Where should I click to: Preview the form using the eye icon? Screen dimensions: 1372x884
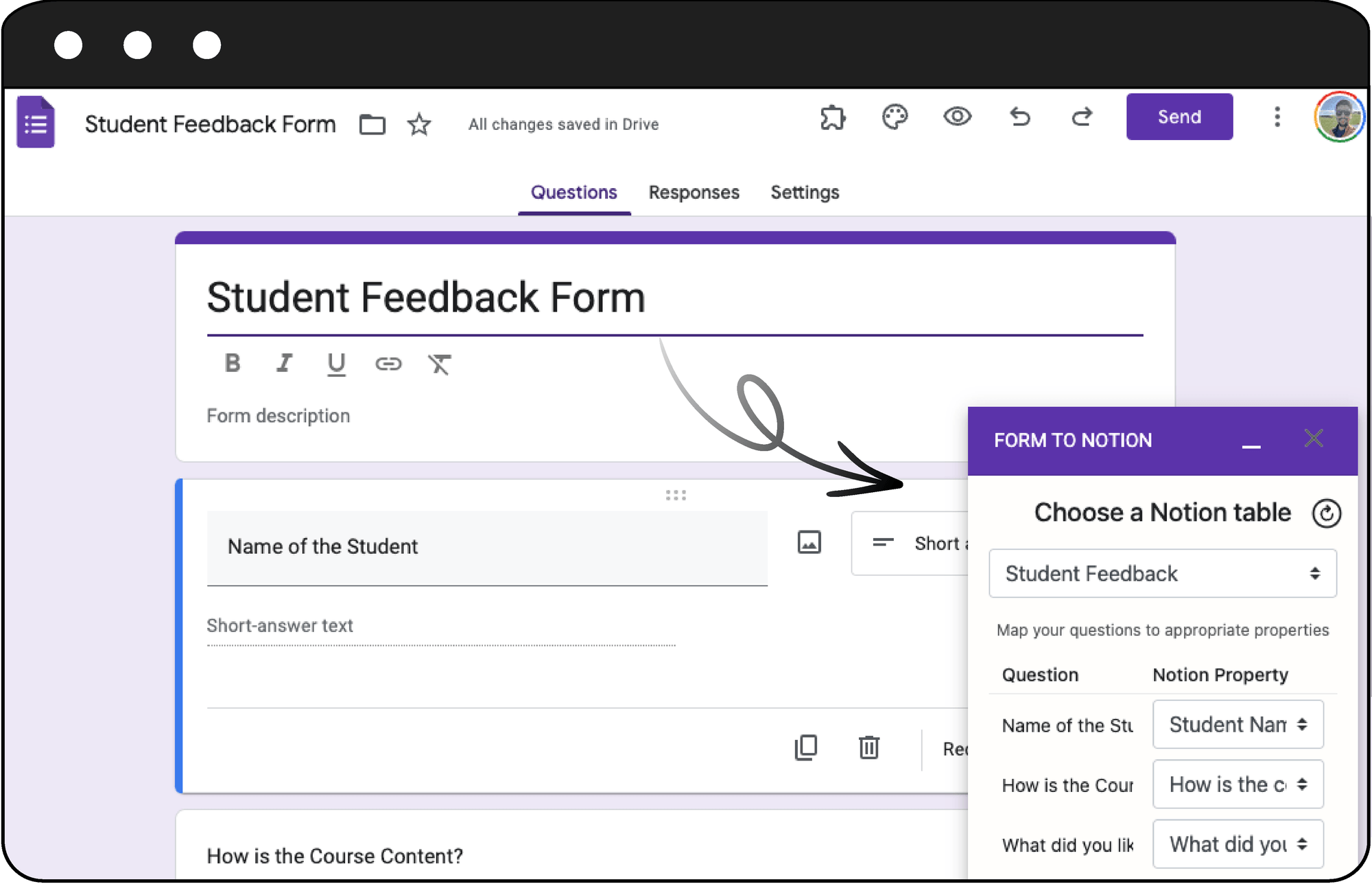[x=958, y=117]
